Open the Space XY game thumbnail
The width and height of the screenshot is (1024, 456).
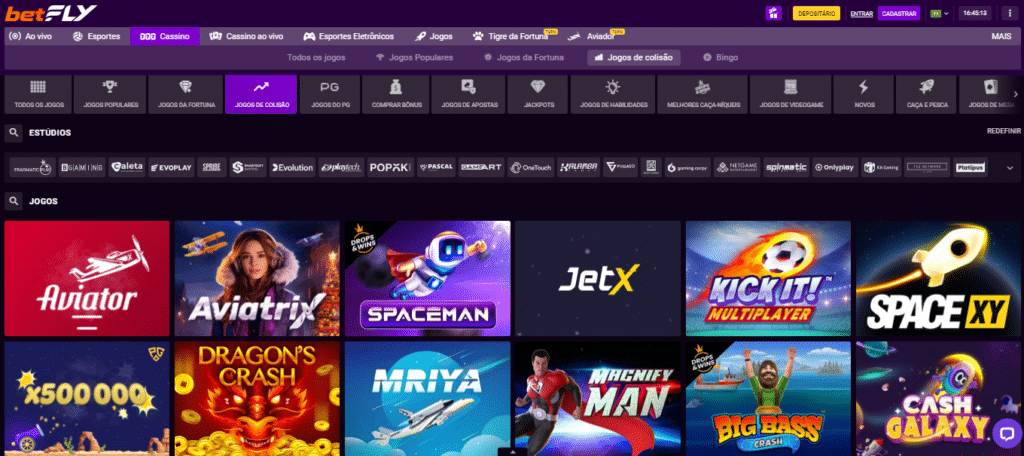coord(938,278)
